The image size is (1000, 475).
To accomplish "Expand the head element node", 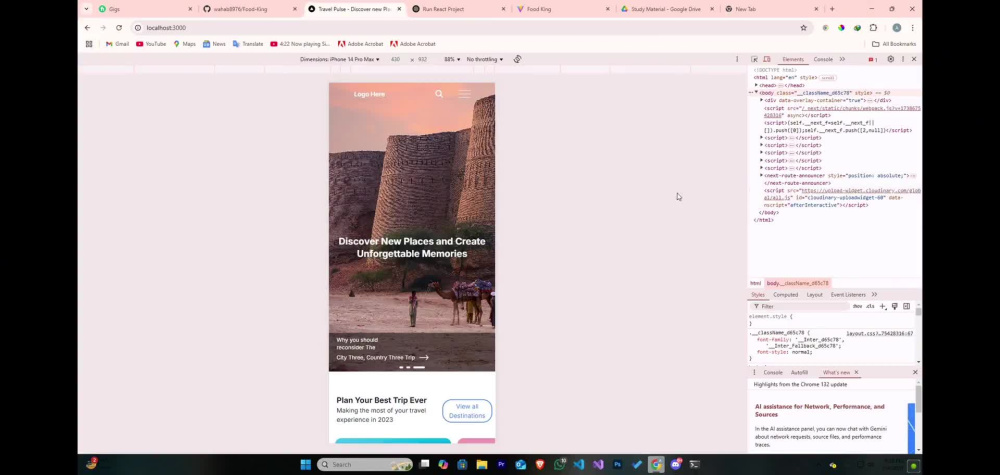I will coord(756,85).
